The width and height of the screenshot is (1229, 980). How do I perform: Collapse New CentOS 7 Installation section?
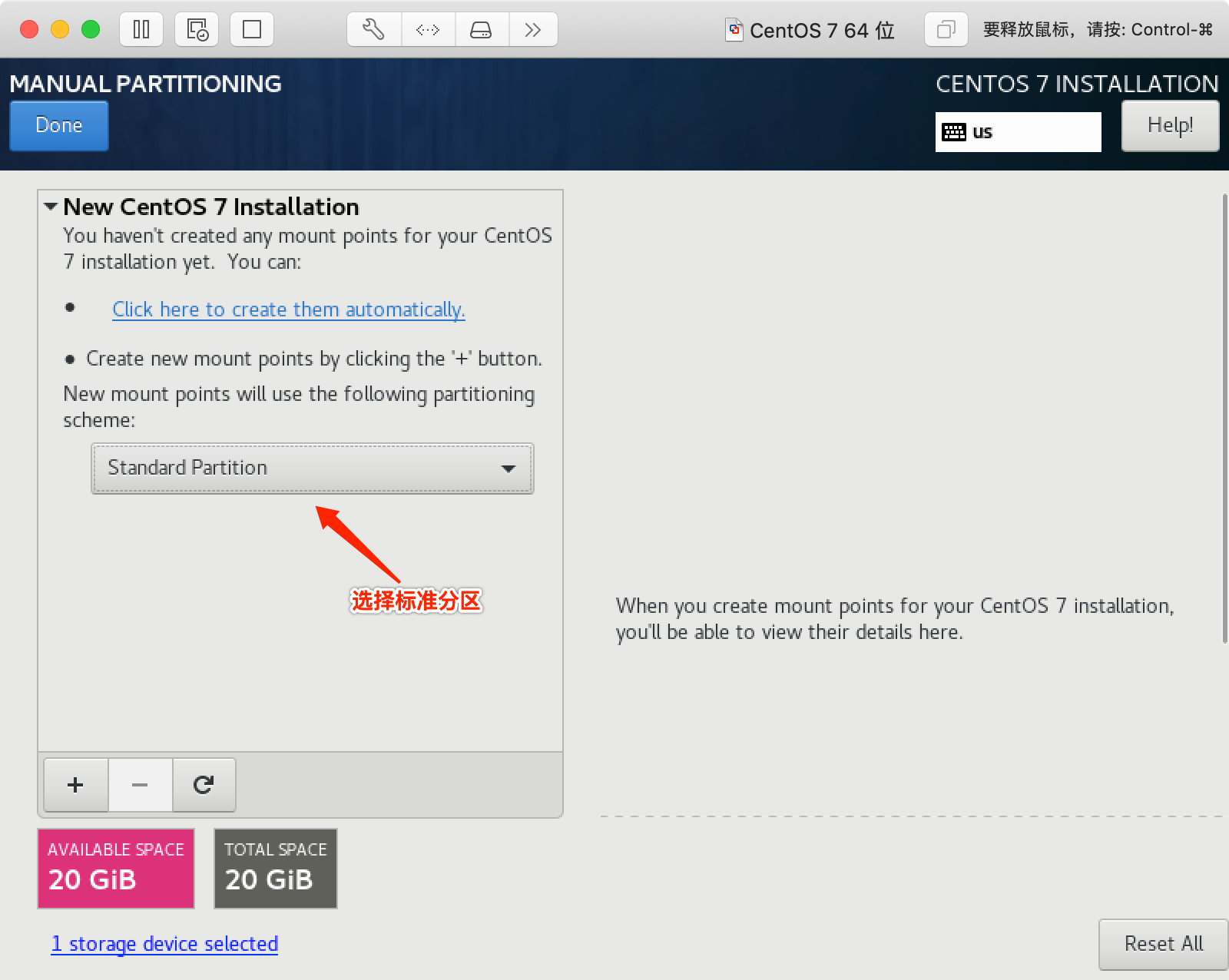pos(51,207)
